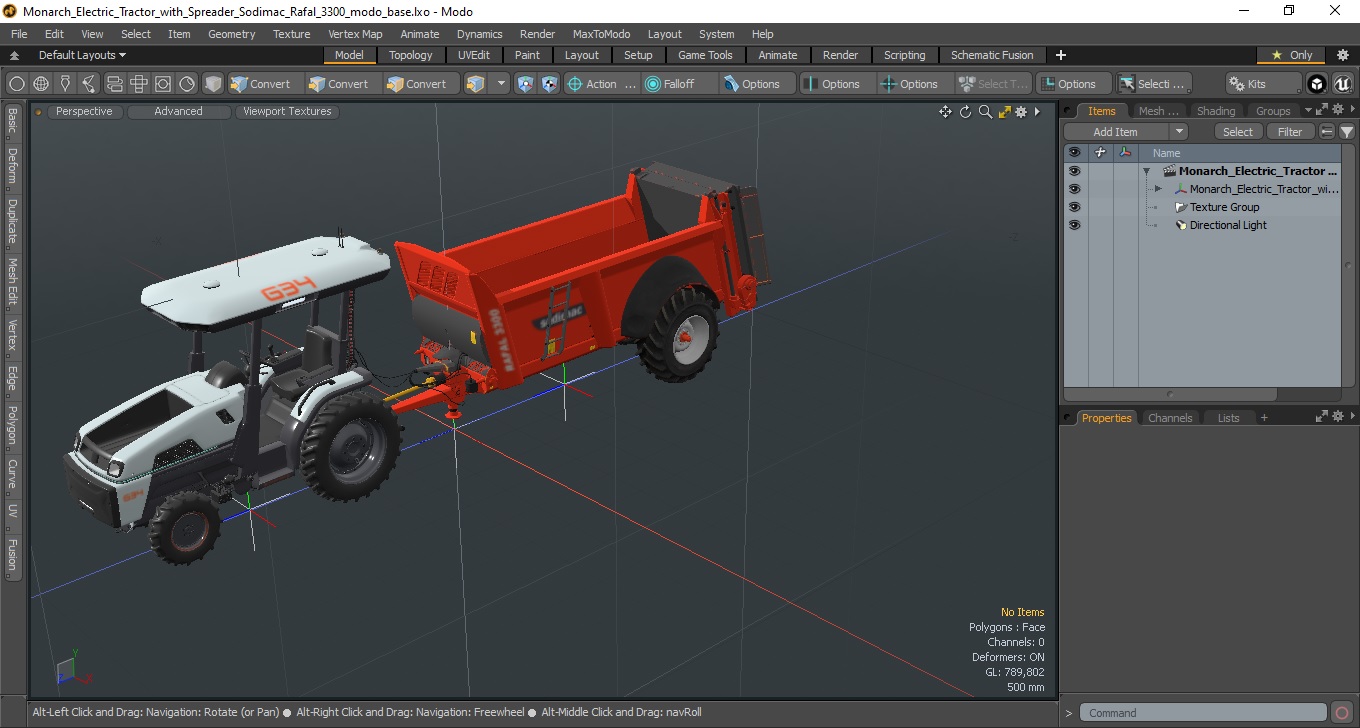Switch to the Channels tab
Image resolution: width=1360 pixels, height=728 pixels.
click(x=1170, y=418)
